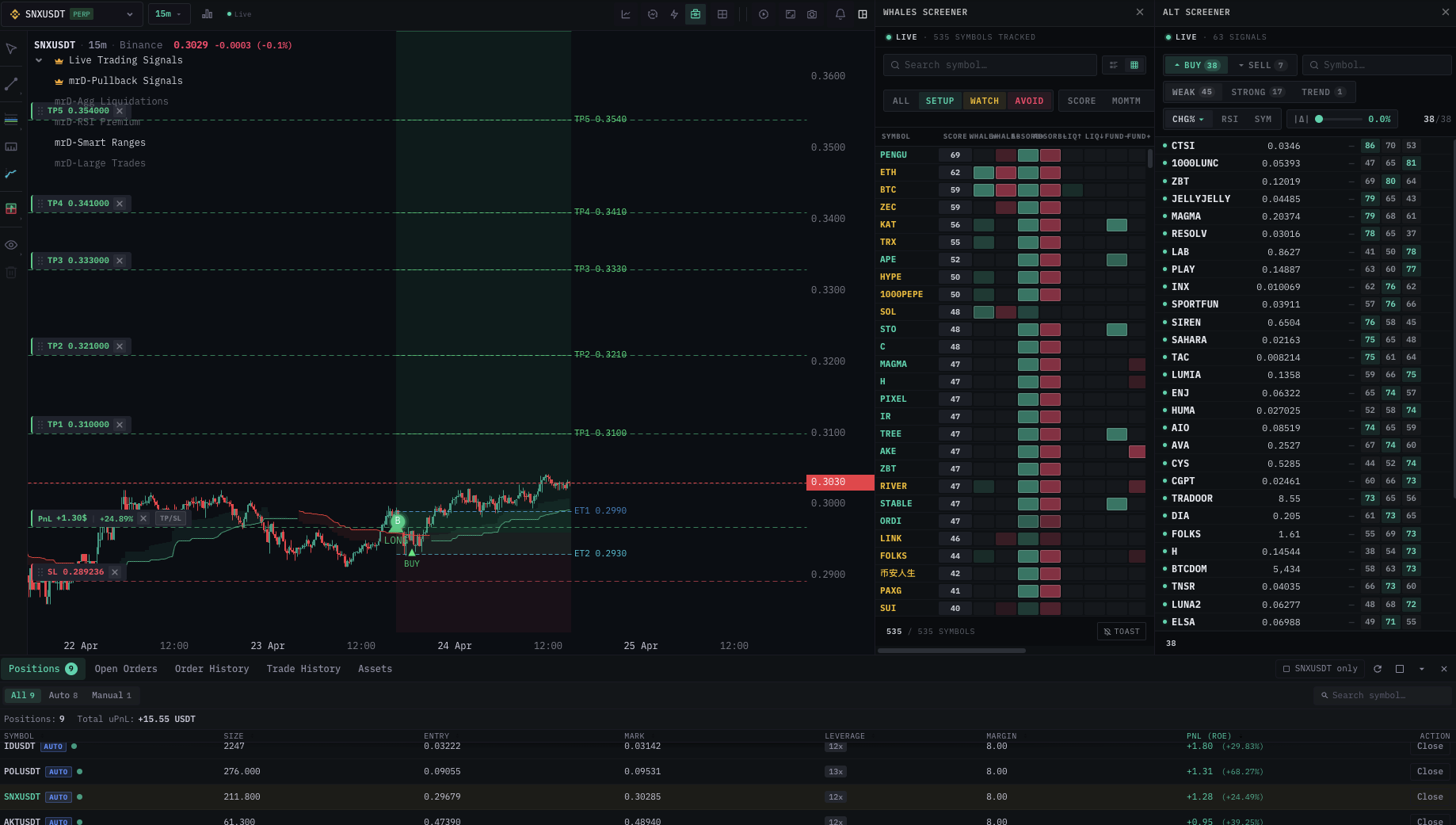1456x825 pixels.
Task: Toggle the TREND 1 filter
Action: [1323, 92]
